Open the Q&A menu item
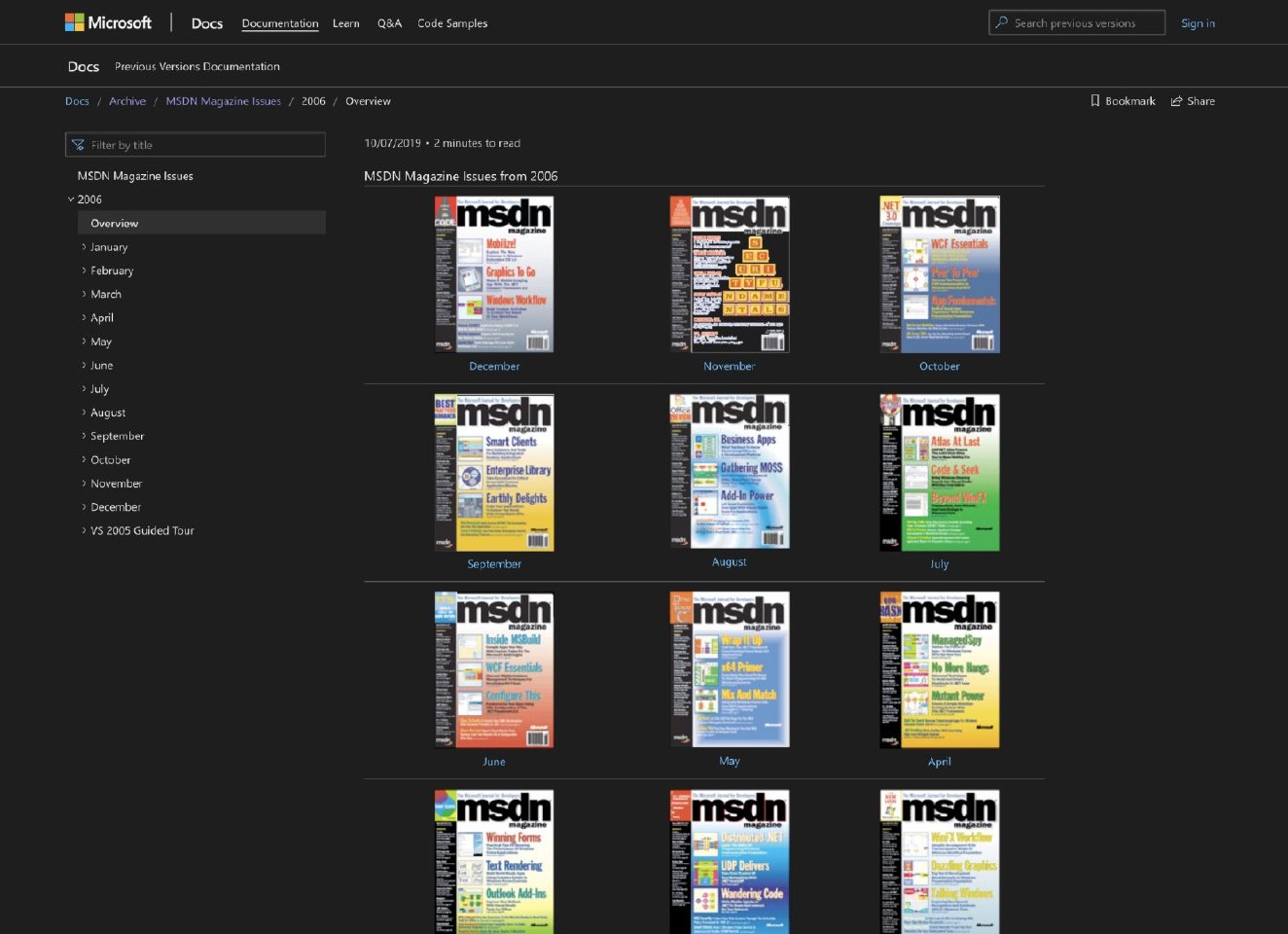The image size is (1288, 934). [x=389, y=23]
